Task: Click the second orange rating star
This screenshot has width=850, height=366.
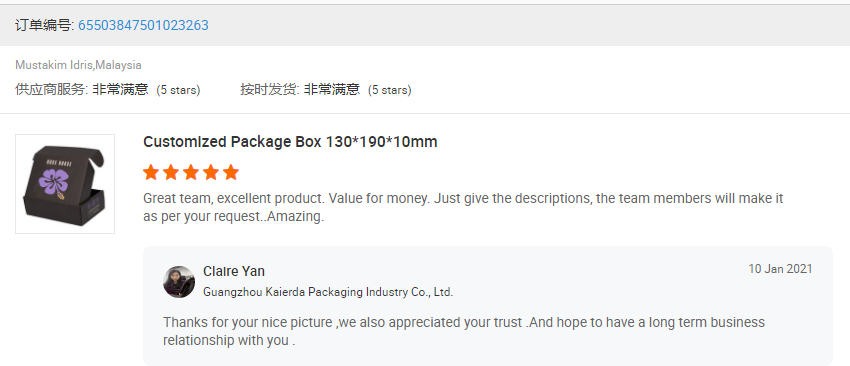Action: point(171,173)
